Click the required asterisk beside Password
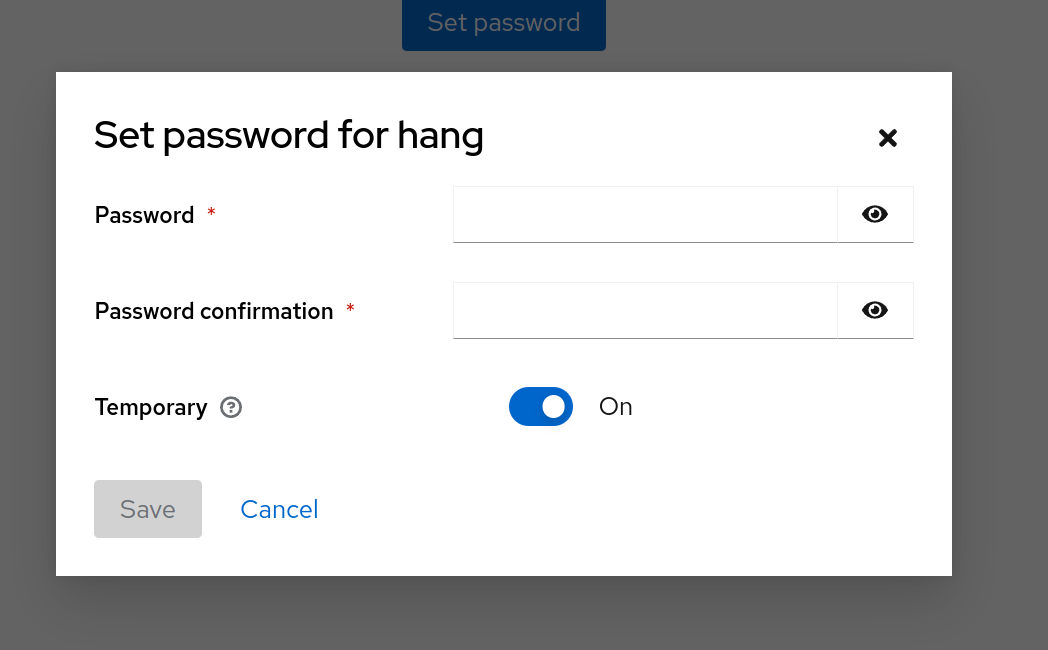Viewport: 1048px width, 650px height. point(211,213)
